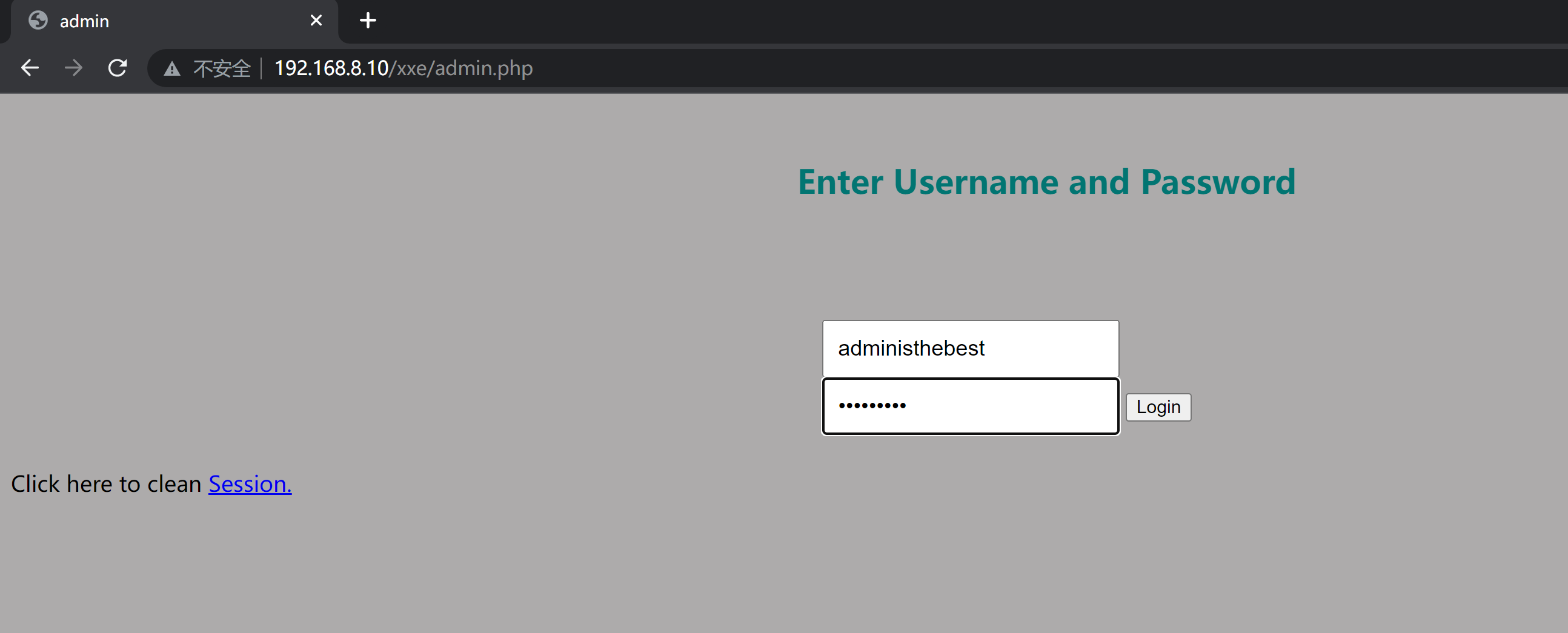The image size is (1568, 633).
Task: Click the Enter Username and Password heading
Action: (x=1046, y=182)
